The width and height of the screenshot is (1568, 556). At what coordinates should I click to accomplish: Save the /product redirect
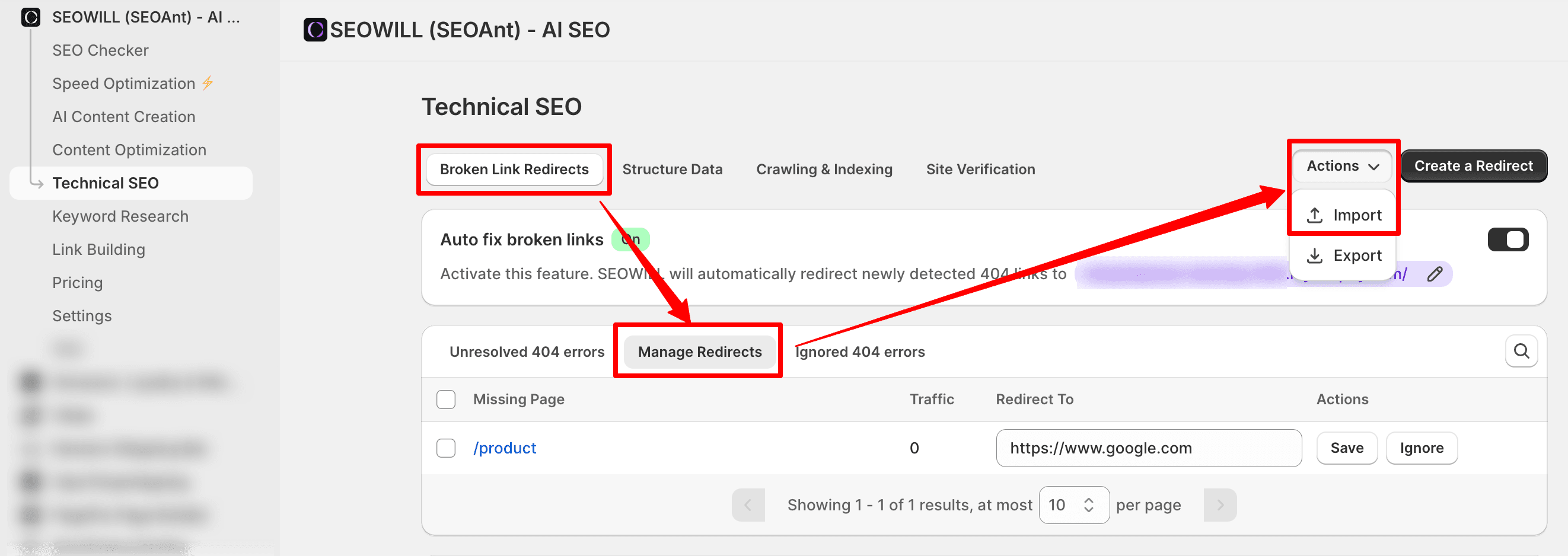1346,448
